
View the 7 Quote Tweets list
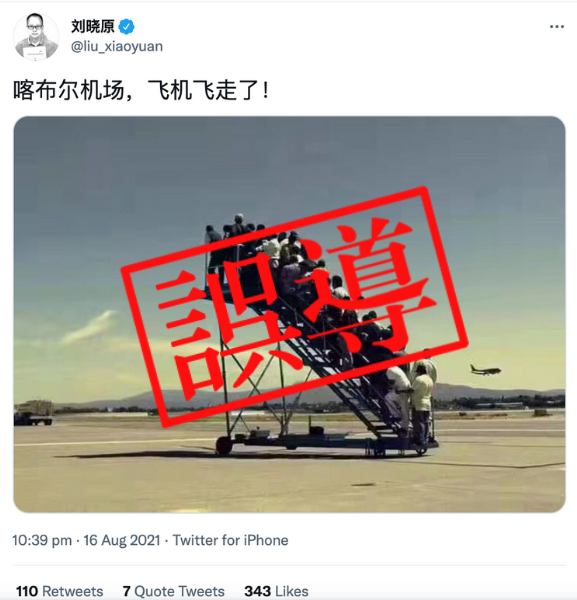(173, 591)
